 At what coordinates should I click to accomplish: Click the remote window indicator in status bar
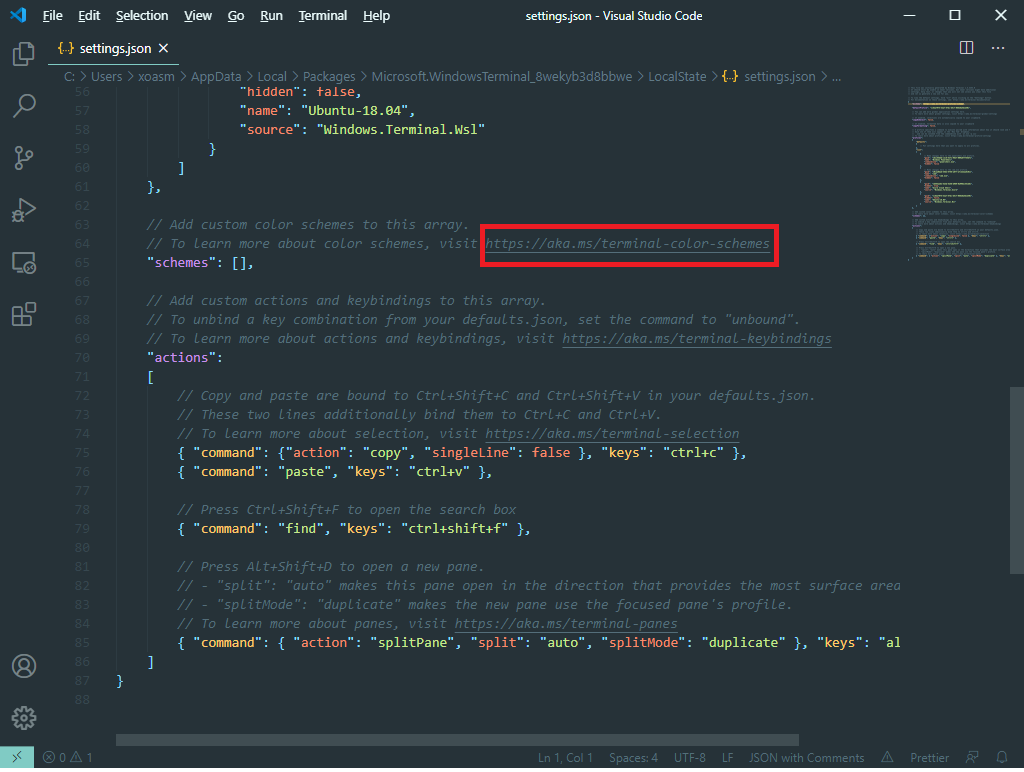[17, 757]
